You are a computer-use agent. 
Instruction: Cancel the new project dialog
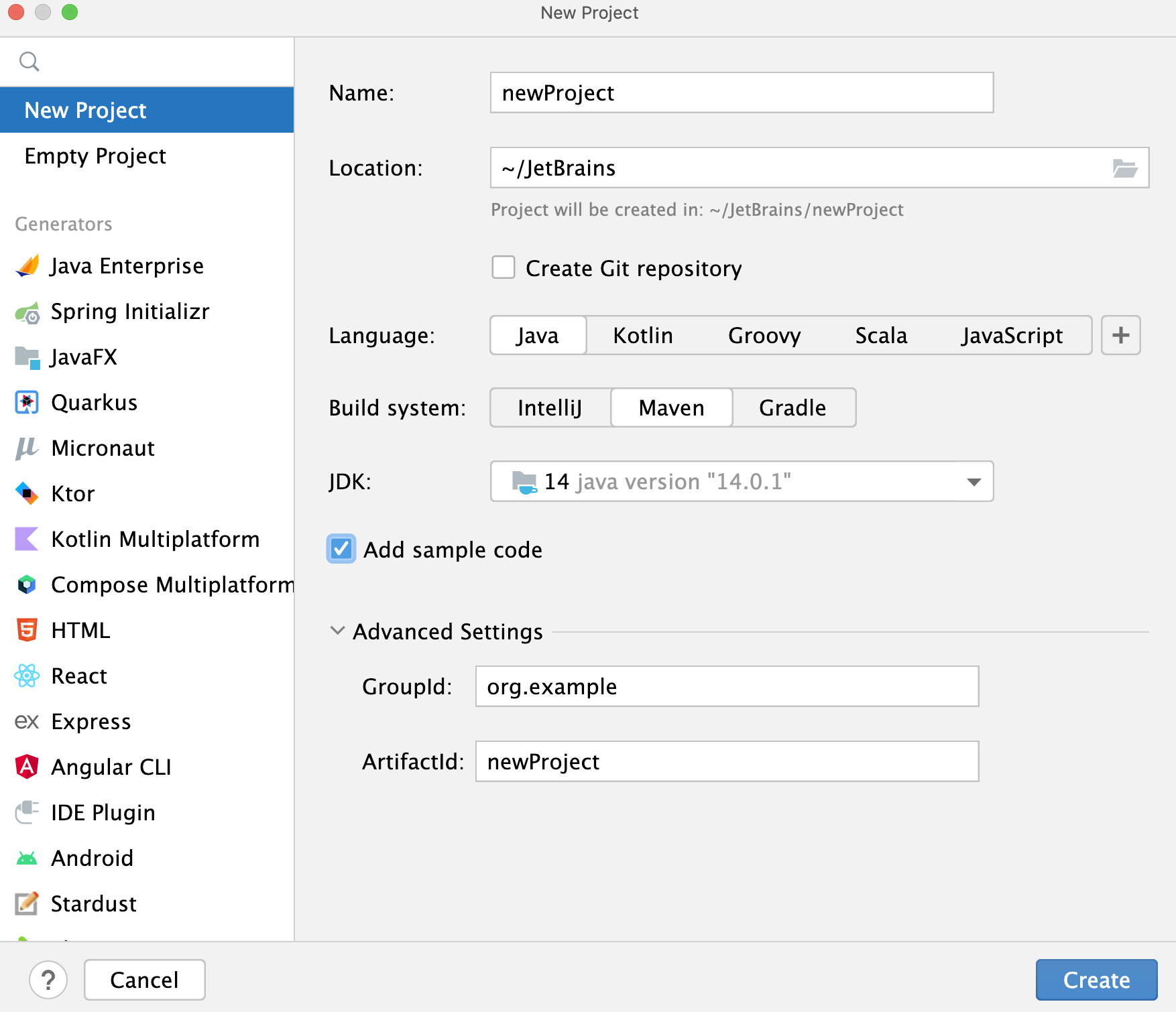click(x=143, y=979)
